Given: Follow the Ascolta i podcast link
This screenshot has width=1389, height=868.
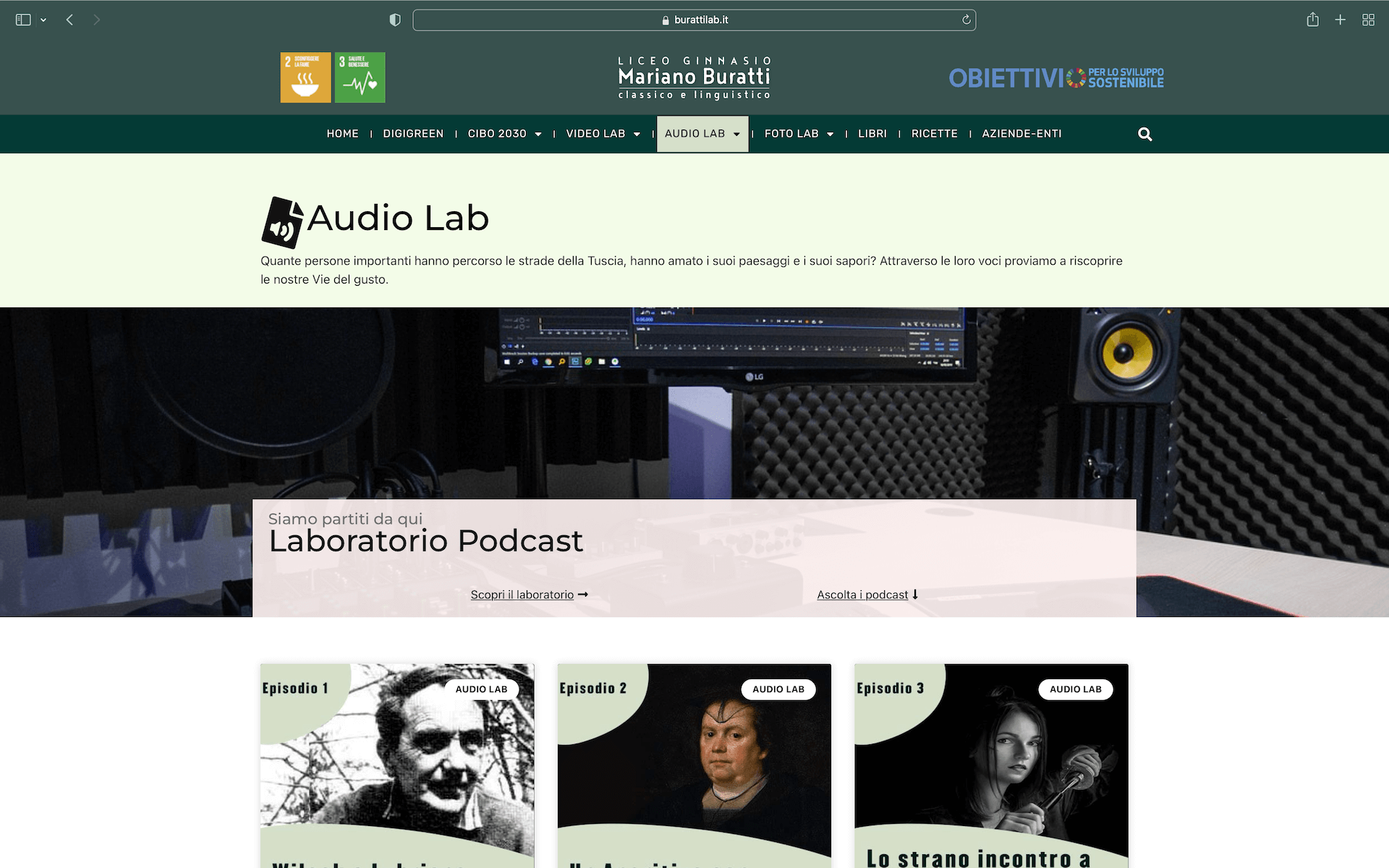Looking at the screenshot, I should point(867,595).
